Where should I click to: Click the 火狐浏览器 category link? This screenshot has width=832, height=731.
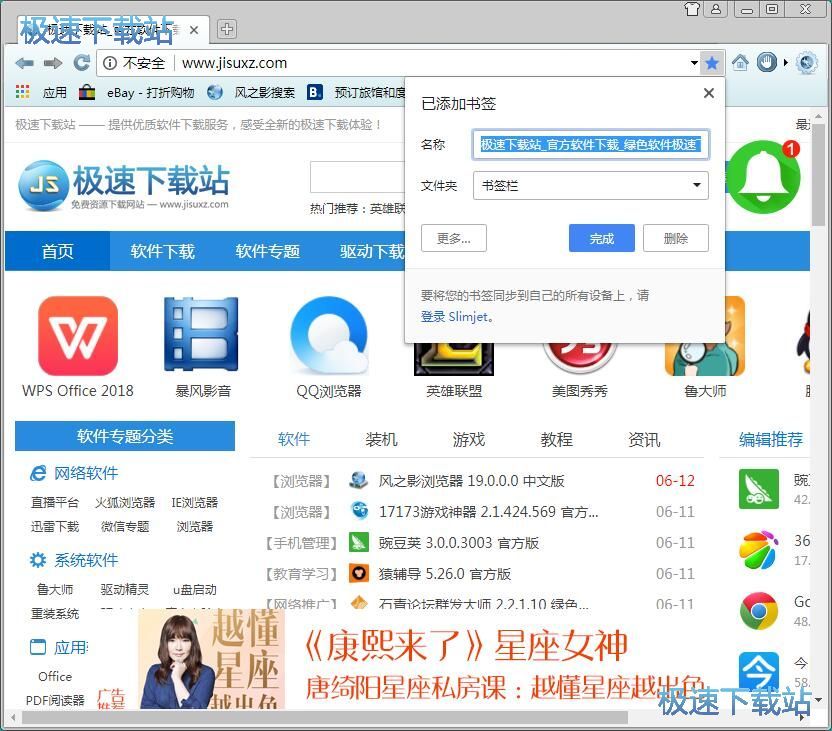[x=125, y=502]
